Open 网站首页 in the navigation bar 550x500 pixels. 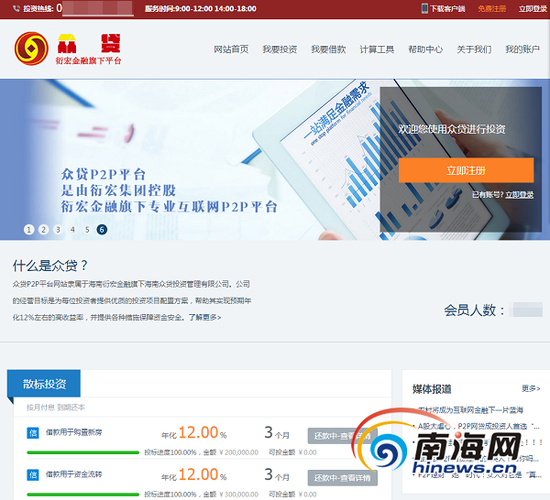(x=231, y=49)
